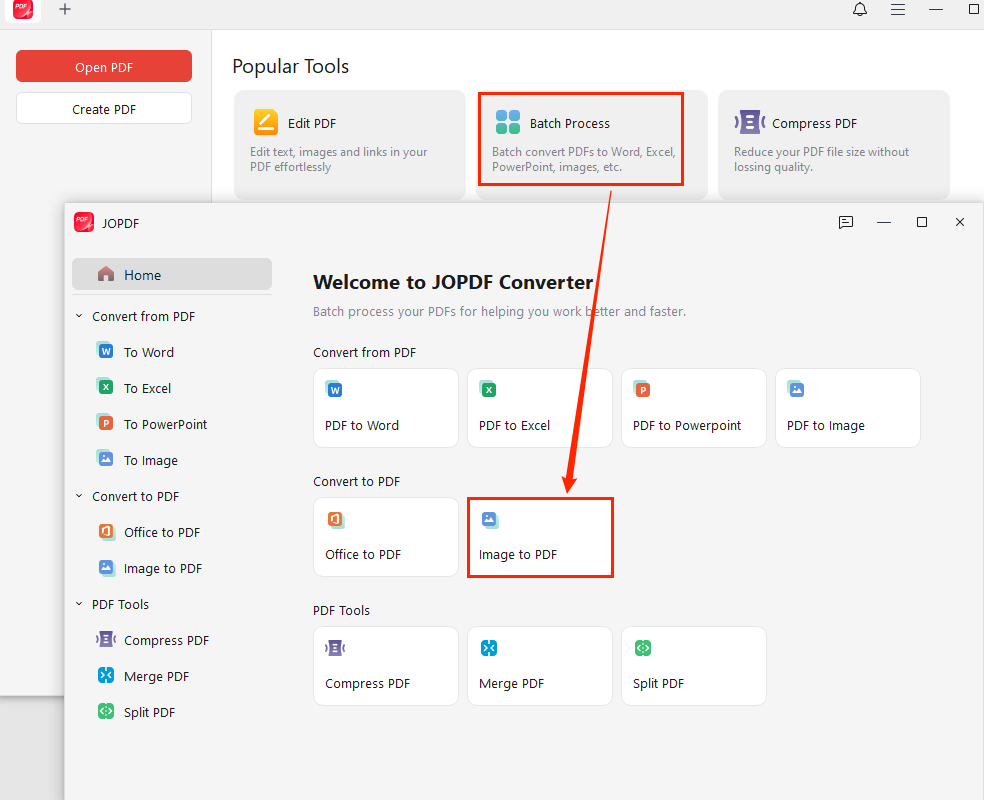Collapse the Convert from PDF section
The image size is (984, 800).
click(79, 316)
